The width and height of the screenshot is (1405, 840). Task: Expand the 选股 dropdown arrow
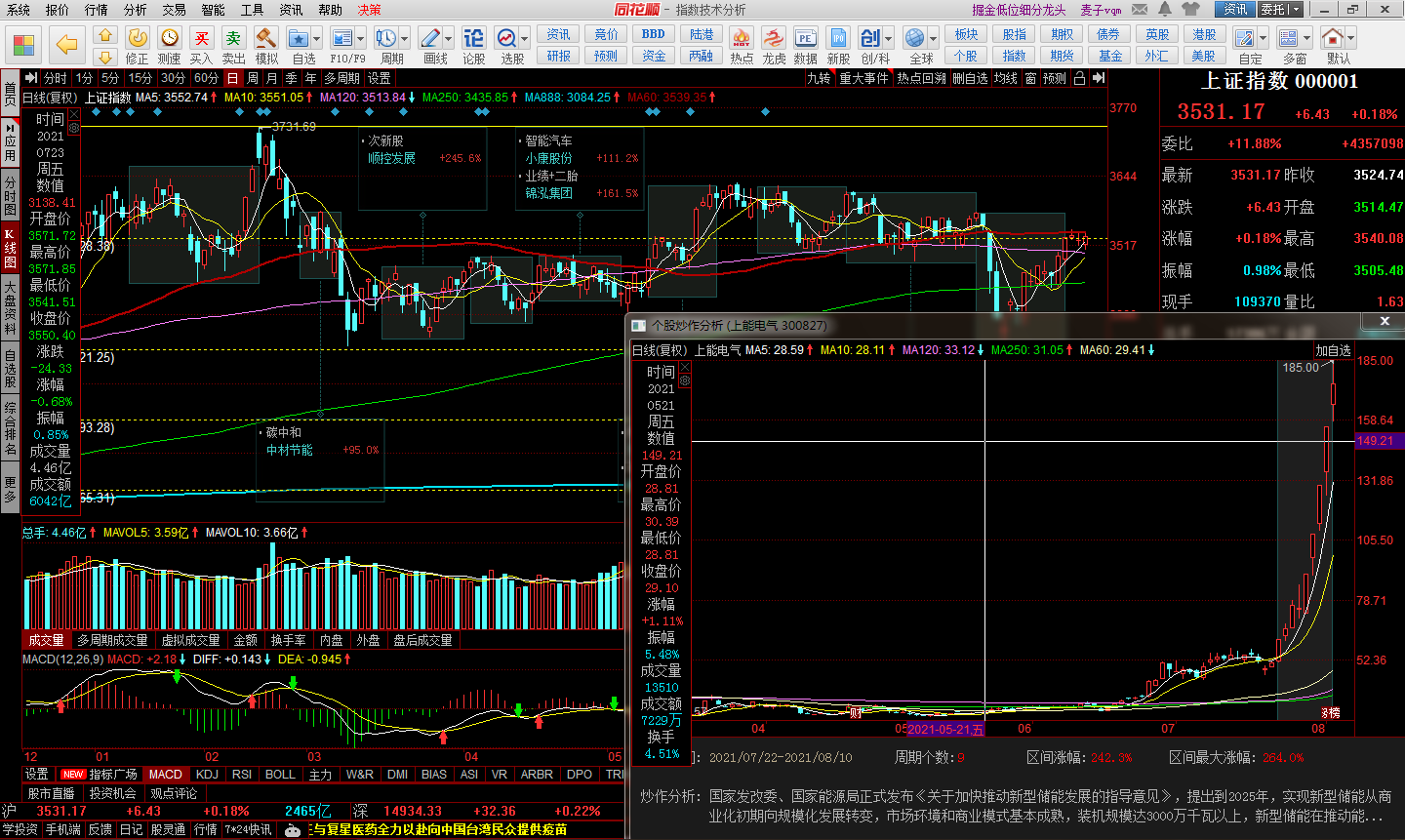[x=525, y=39]
